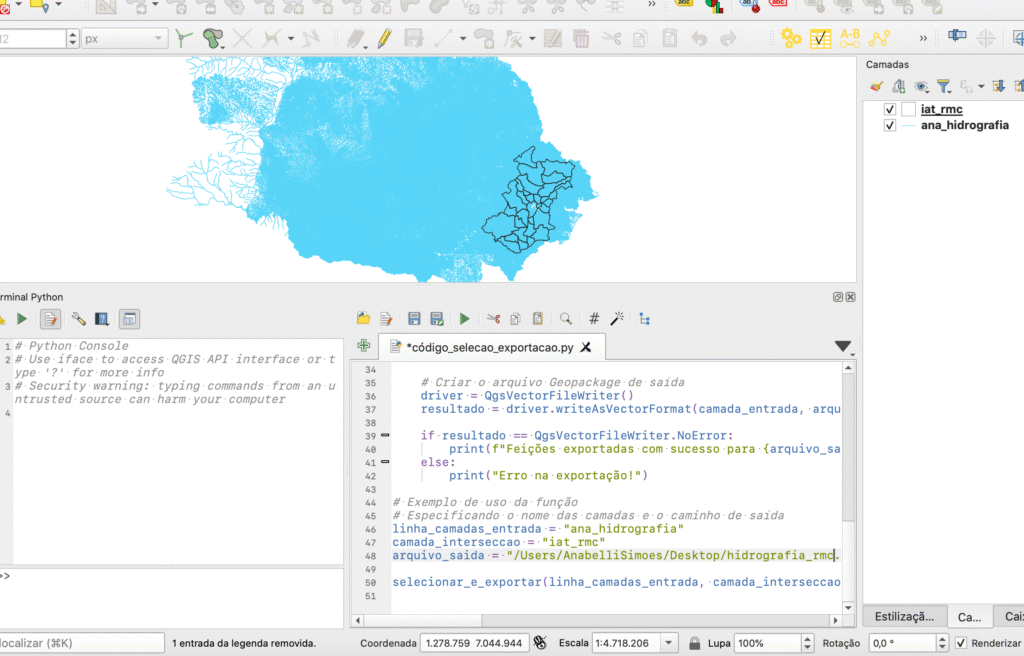Open a script file in the editor
The image size is (1024, 656).
(x=364, y=319)
